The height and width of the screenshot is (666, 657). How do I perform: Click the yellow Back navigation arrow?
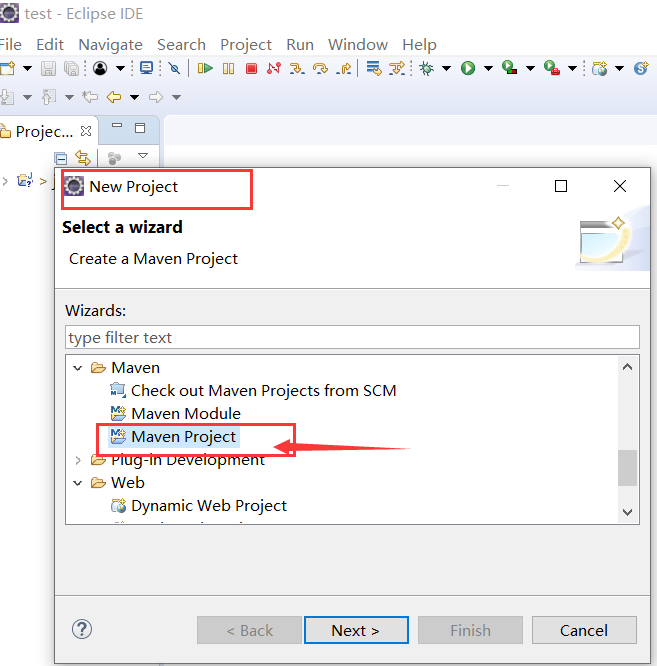click(114, 97)
